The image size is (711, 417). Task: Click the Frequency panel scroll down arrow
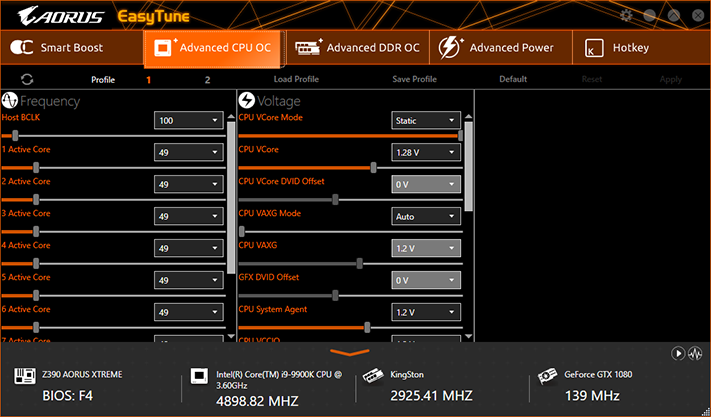coord(231,336)
